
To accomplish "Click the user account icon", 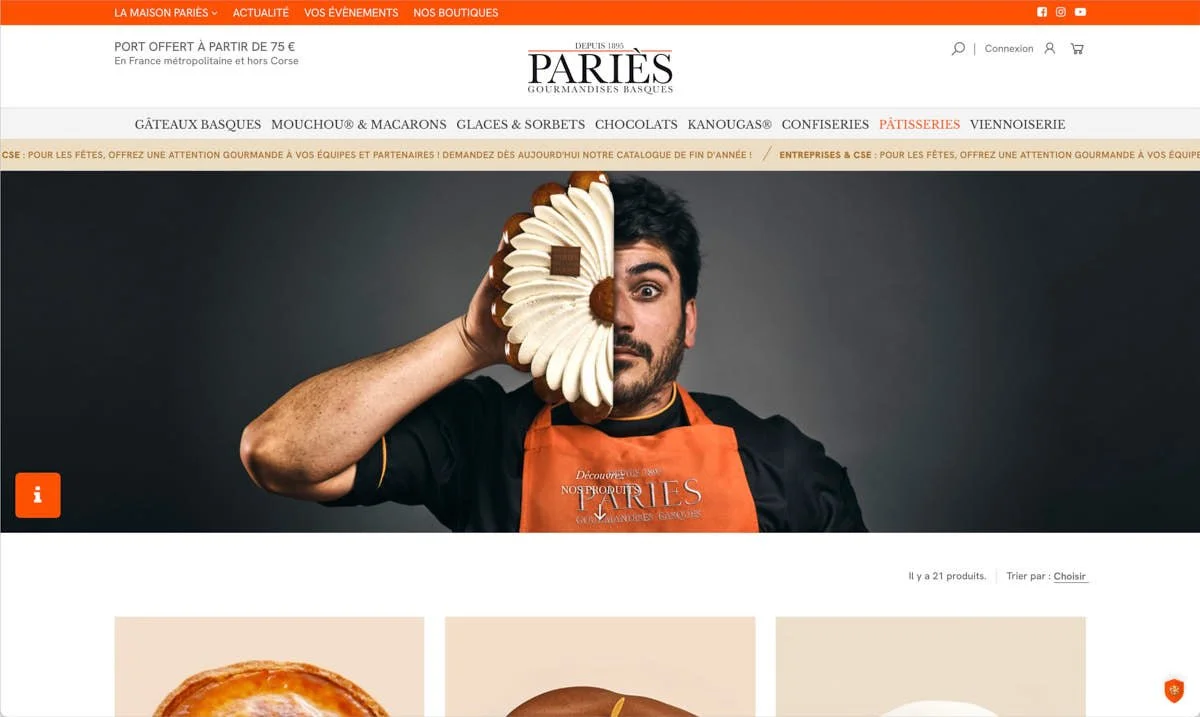I will click(1049, 48).
